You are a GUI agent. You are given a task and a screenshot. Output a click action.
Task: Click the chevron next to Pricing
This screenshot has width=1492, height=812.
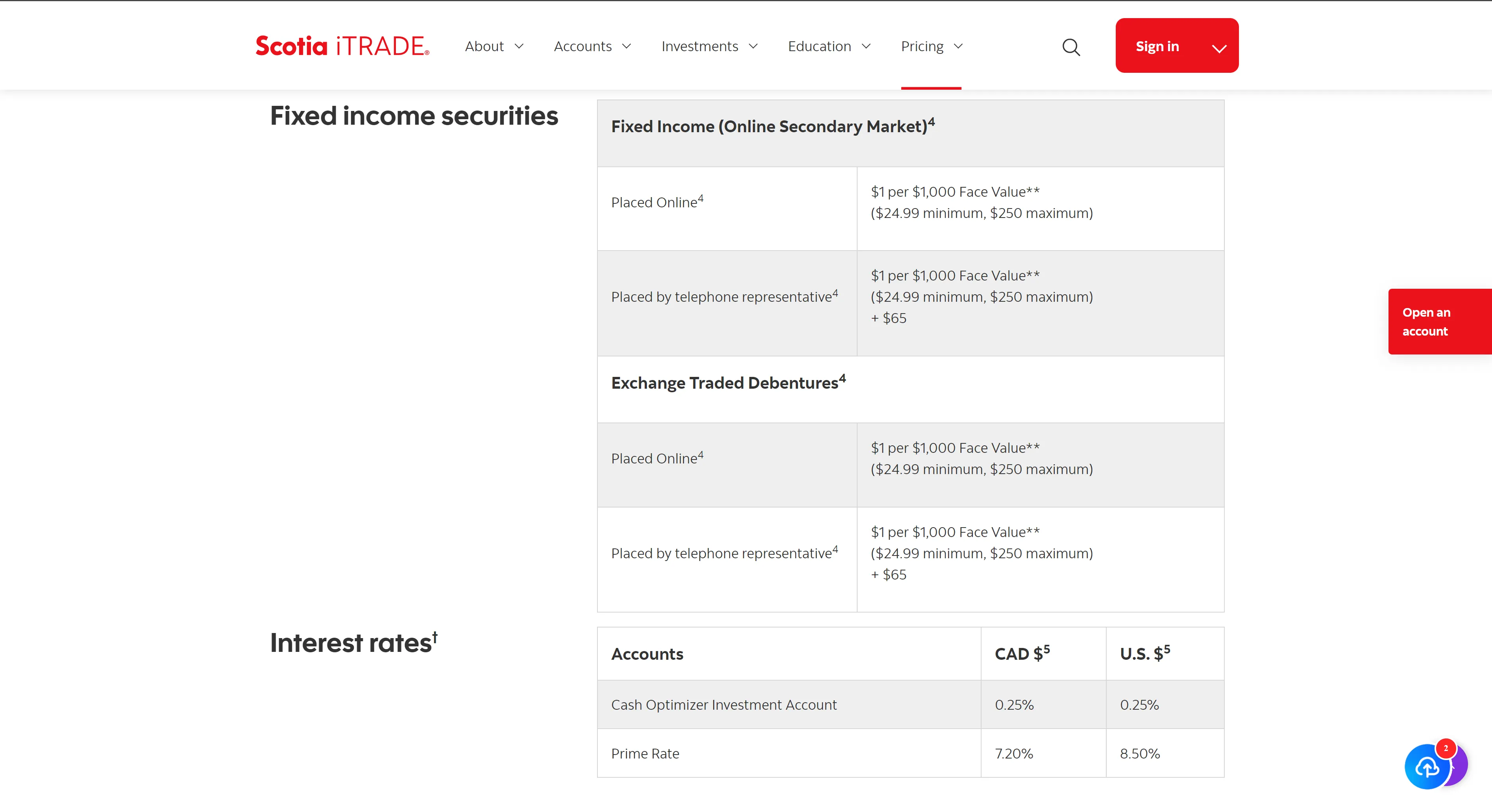point(958,46)
